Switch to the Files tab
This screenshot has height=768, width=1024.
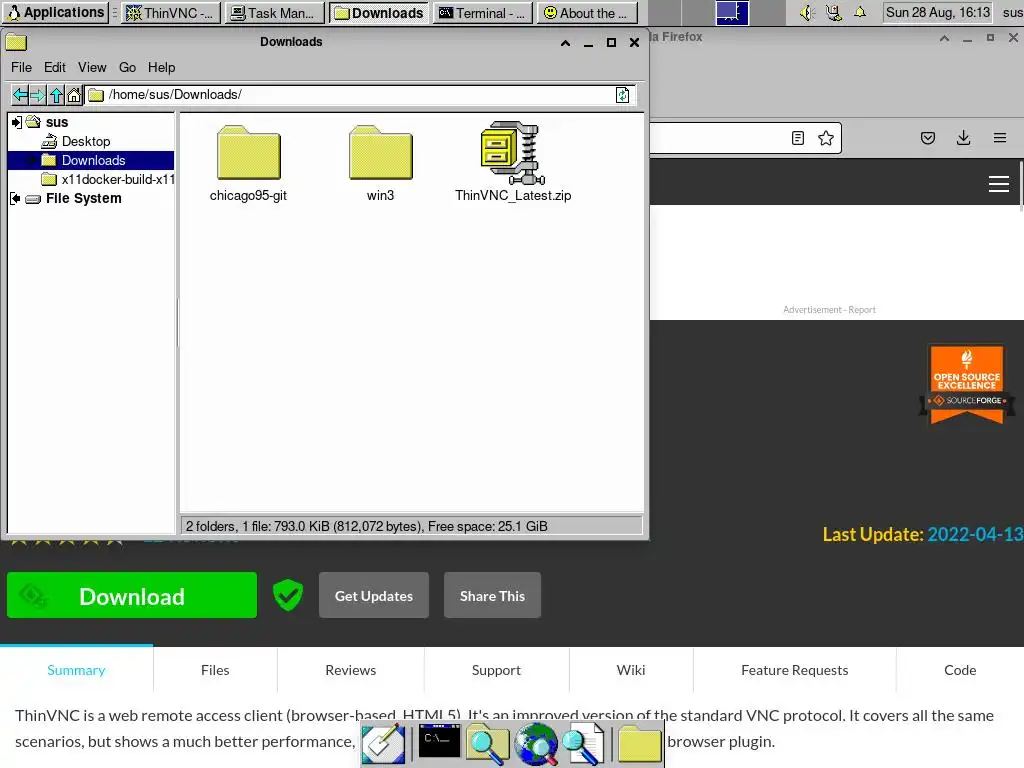point(215,670)
